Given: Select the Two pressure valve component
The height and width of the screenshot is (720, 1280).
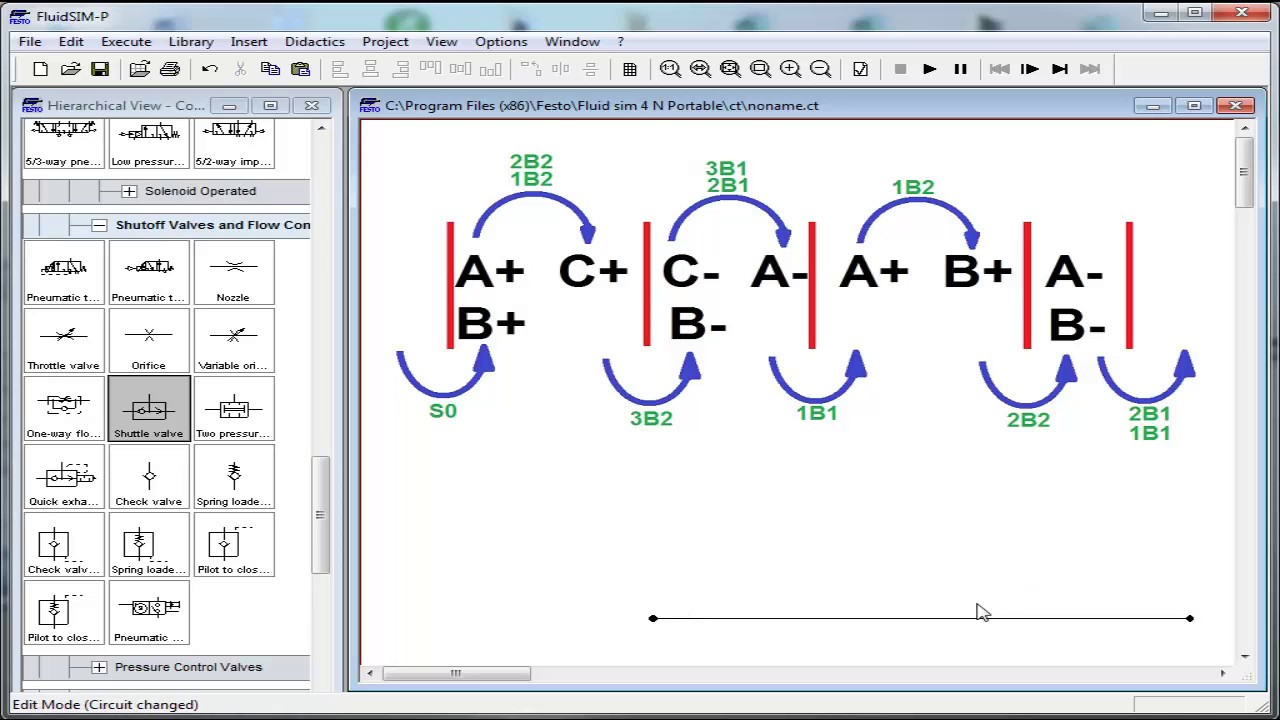Looking at the screenshot, I should pyautogui.click(x=233, y=409).
